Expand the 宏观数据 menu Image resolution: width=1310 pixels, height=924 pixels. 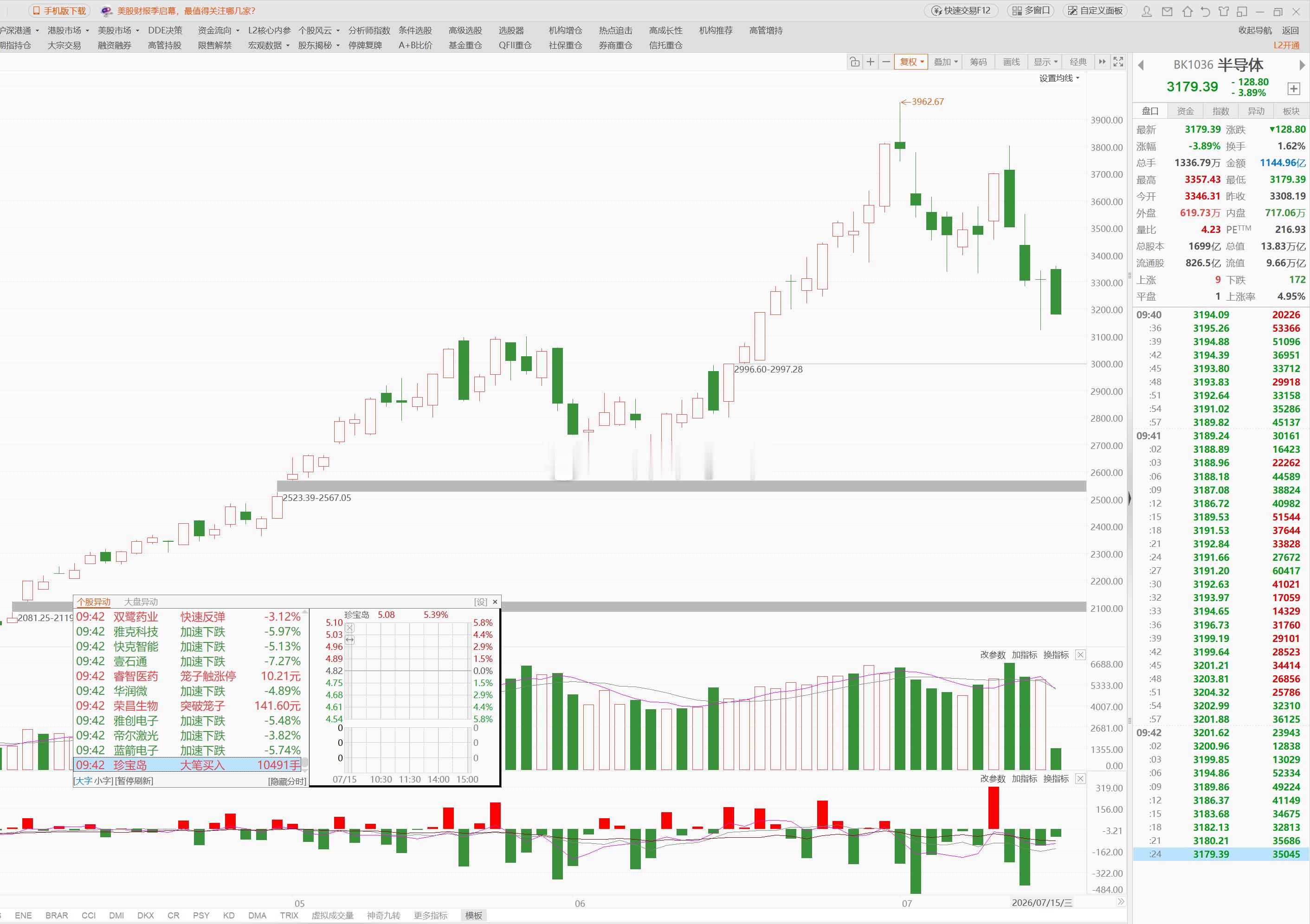(268, 45)
